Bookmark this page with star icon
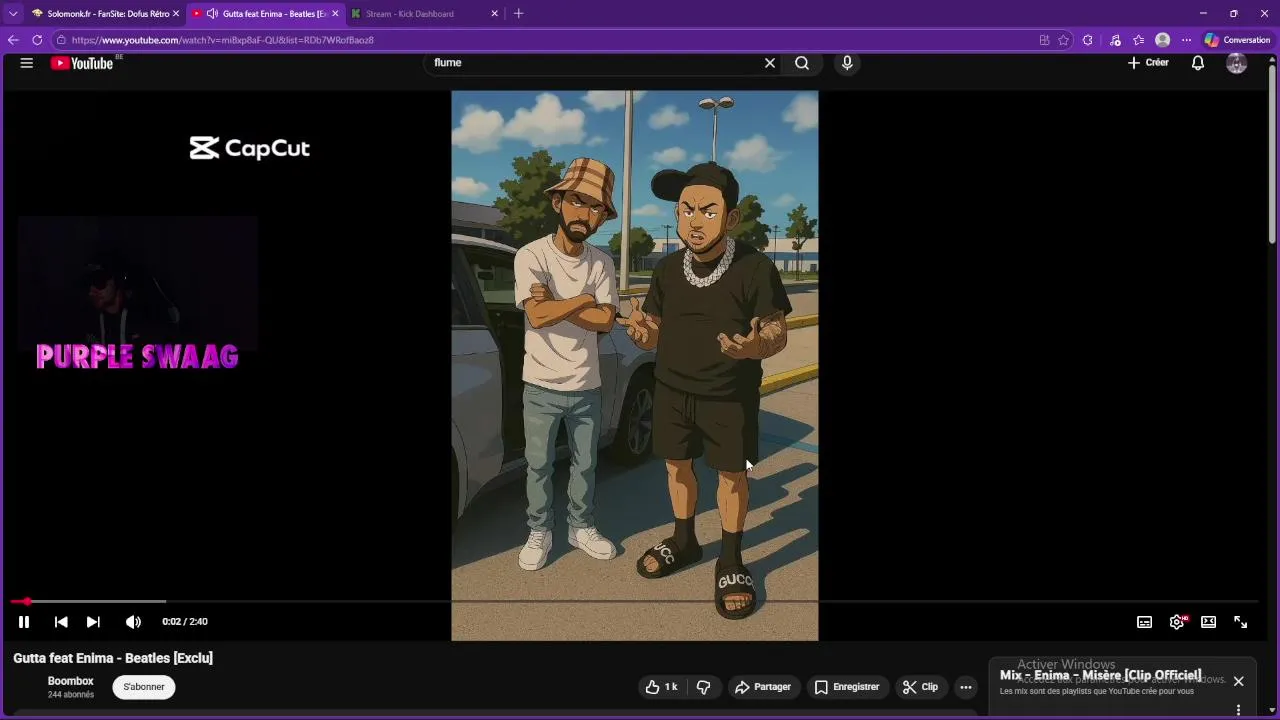The width and height of the screenshot is (1280, 720). point(1063,40)
